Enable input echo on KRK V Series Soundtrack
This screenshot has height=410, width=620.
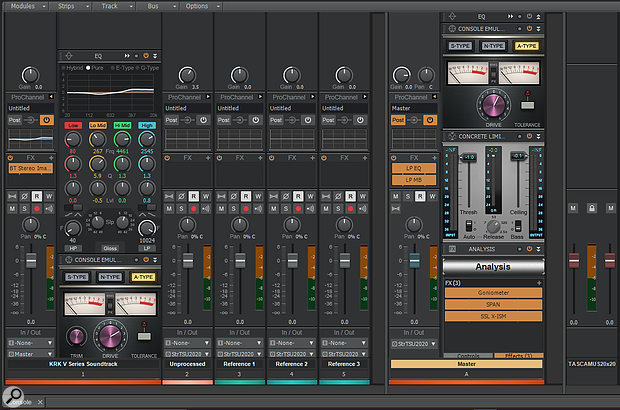(x=49, y=208)
